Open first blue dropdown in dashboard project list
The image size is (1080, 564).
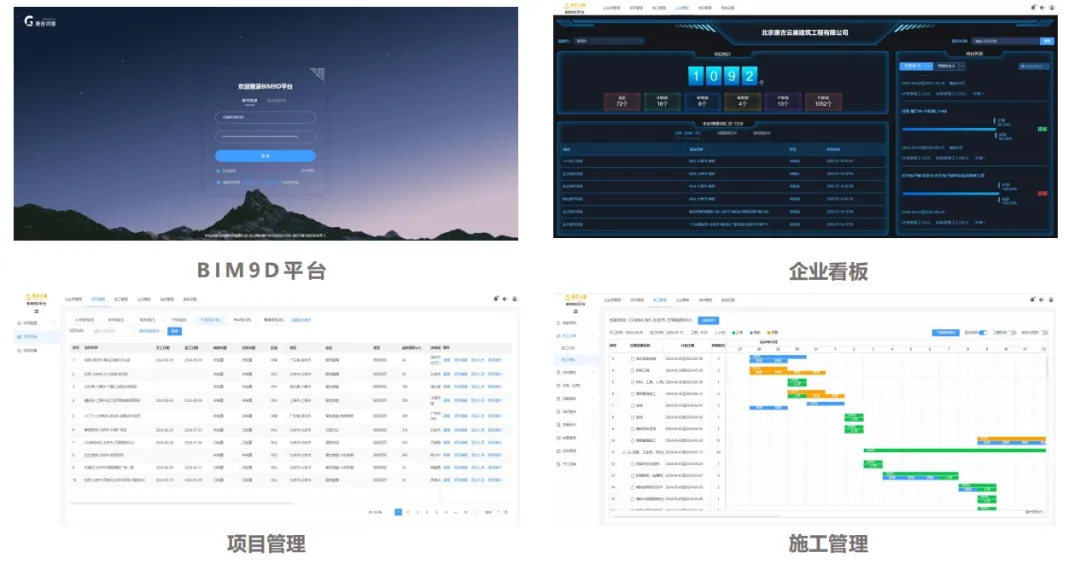[x=916, y=66]
